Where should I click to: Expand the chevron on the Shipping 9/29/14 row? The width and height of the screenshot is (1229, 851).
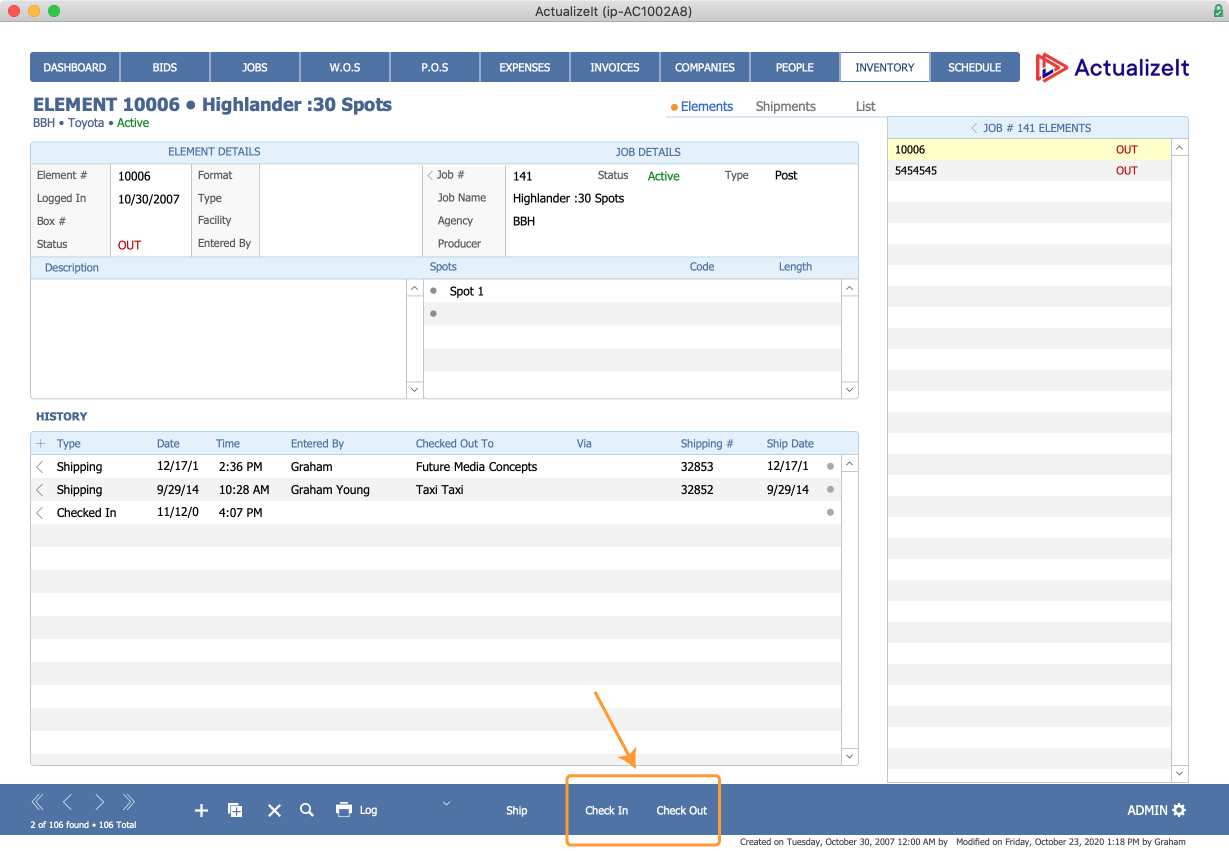39,489
